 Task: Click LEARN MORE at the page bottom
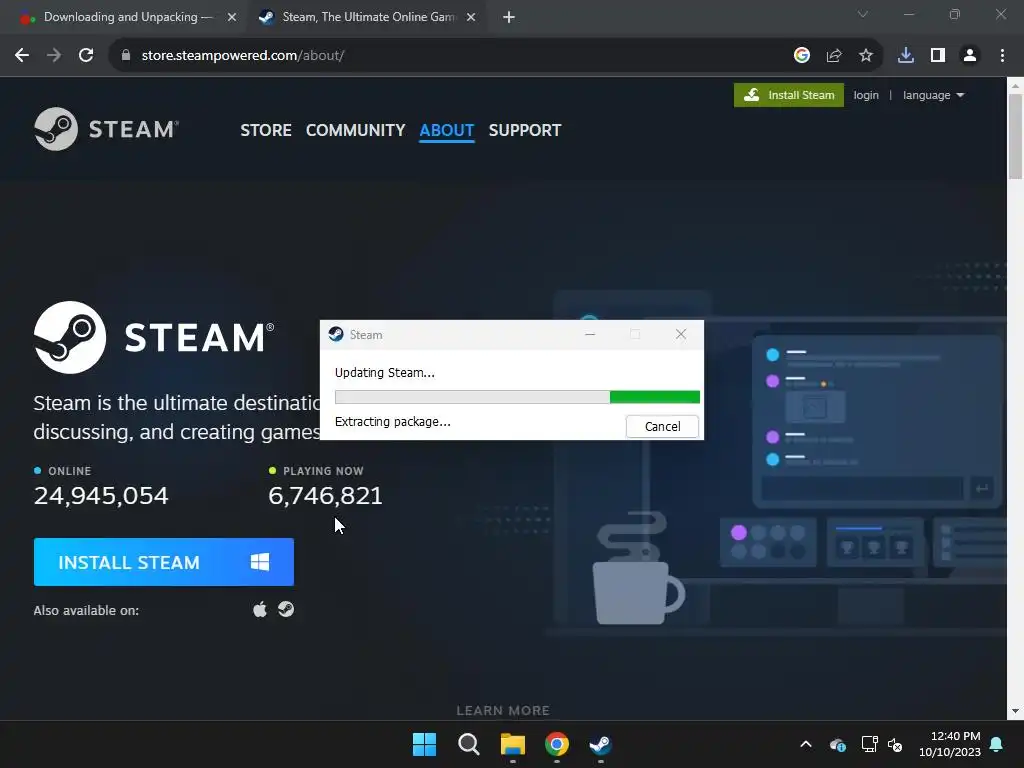point(503,711)
